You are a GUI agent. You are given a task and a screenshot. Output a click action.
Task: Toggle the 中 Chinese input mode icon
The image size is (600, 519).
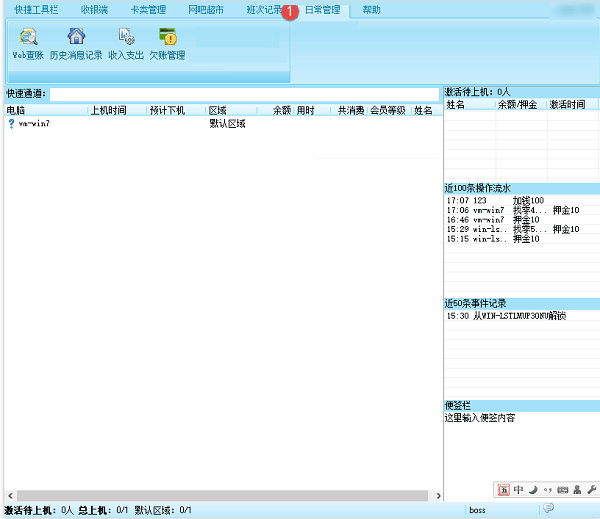coord(518,490)
